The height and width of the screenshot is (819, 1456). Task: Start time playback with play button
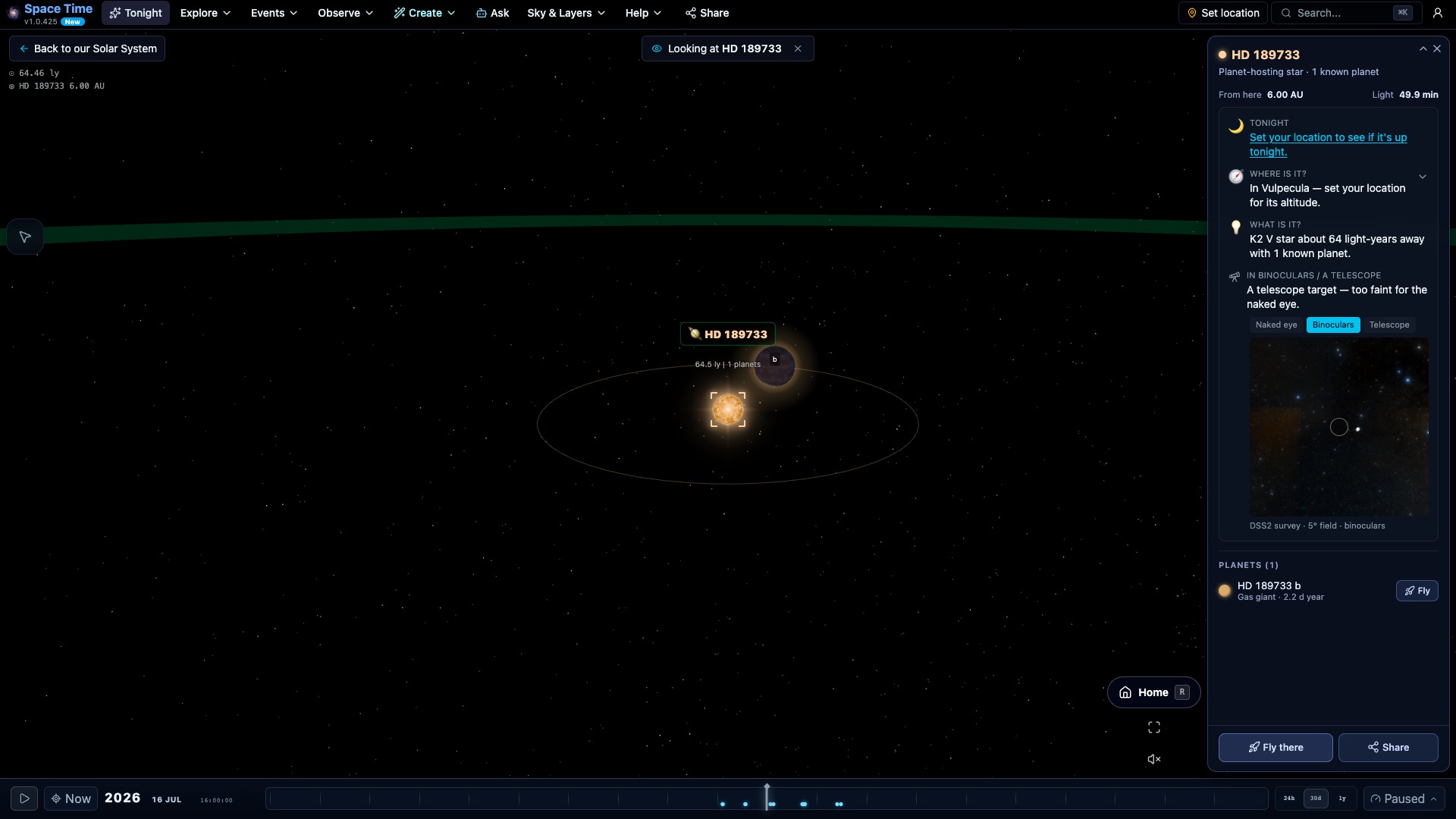click(x=24, y=799)
